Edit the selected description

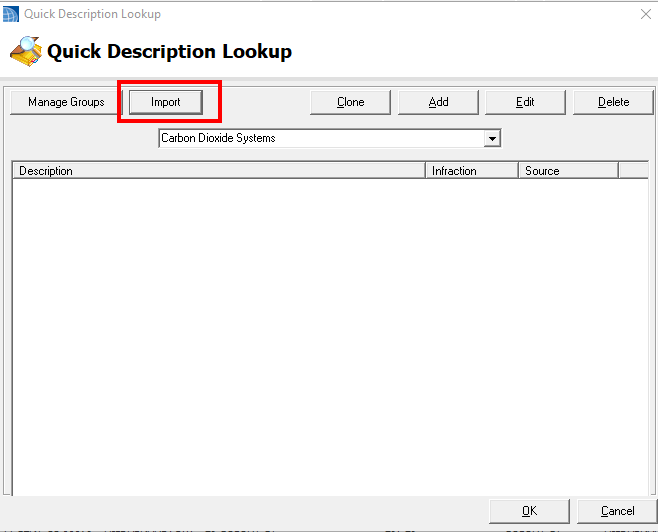pos(525,102)
